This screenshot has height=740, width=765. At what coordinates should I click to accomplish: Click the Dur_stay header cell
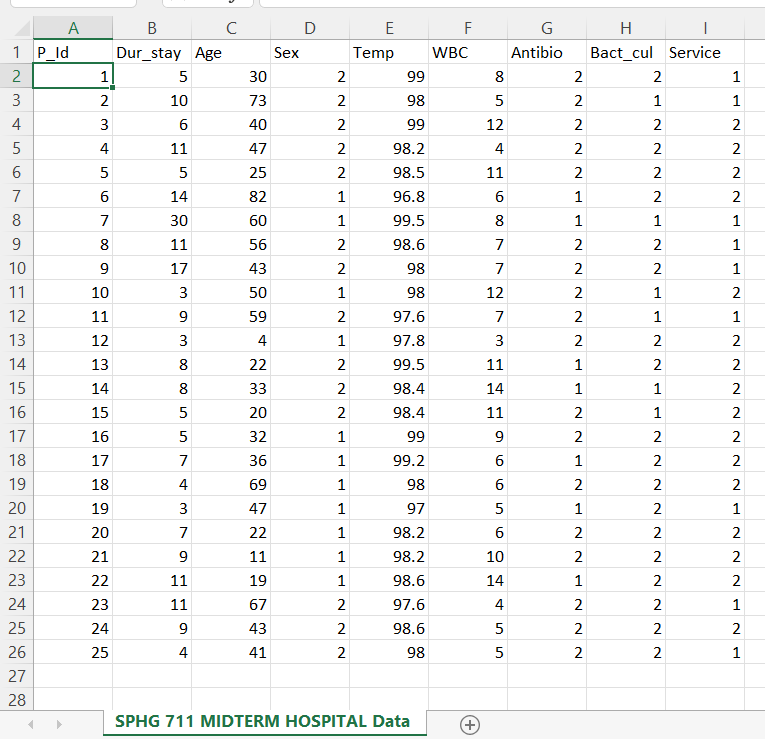pyautogui.click(x=152, y=52)
